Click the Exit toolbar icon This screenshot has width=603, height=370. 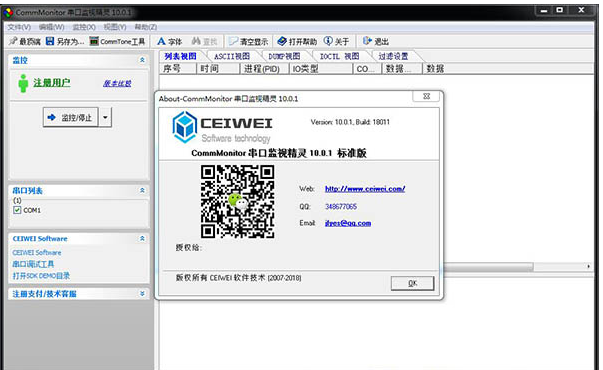(367, 41)
